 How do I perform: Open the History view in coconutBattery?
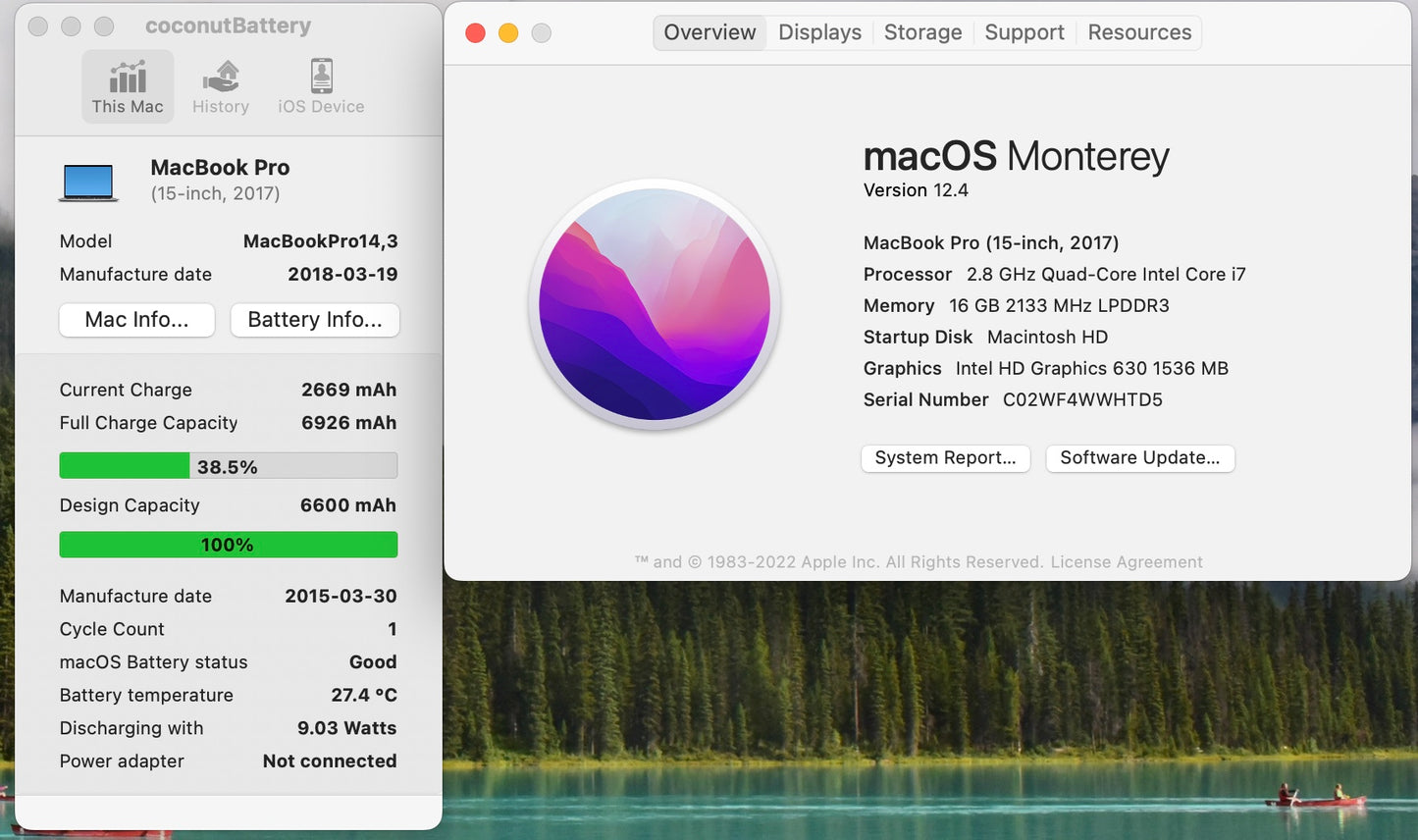[x=220, y=86]
